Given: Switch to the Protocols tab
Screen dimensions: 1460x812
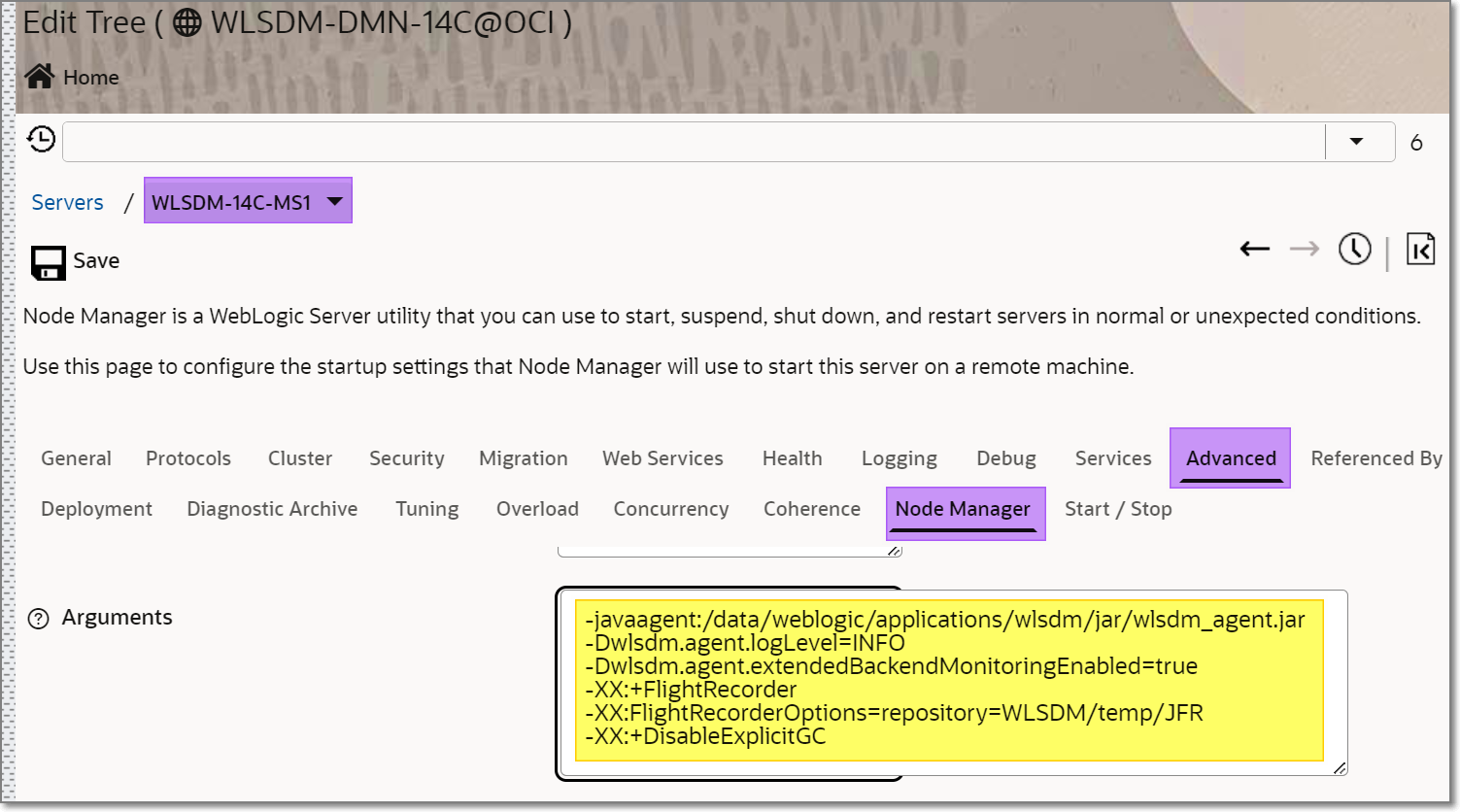Looking at the screenshot, I should 188,458.
